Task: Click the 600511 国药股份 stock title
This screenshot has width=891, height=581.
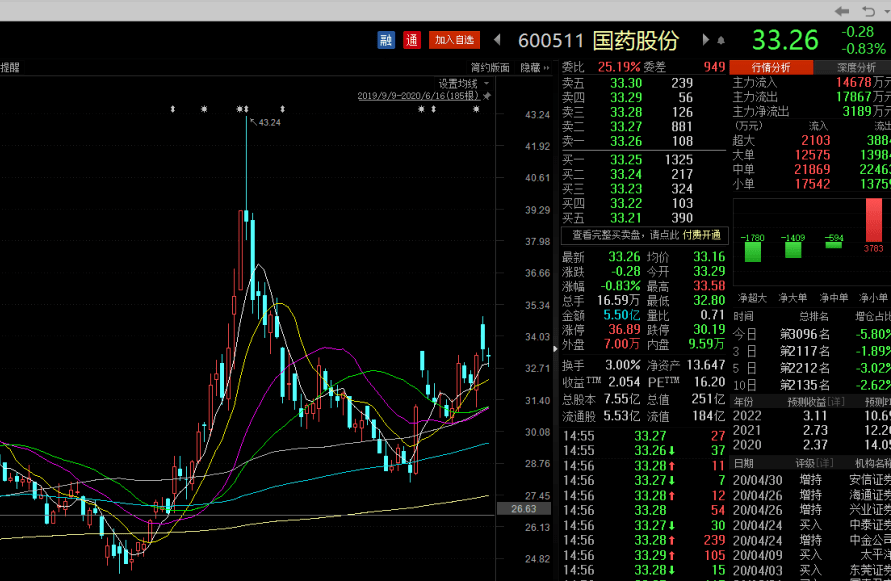Action: [x=599, y=40]
